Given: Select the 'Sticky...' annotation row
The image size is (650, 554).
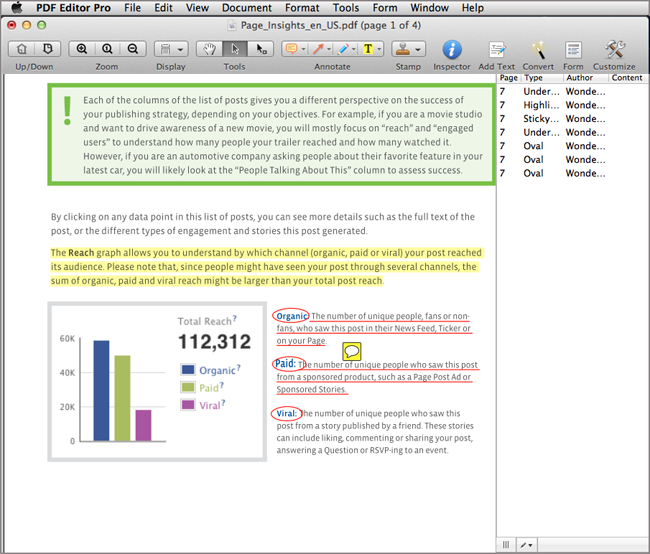Looking at the screenshot, I should [572, 119].
